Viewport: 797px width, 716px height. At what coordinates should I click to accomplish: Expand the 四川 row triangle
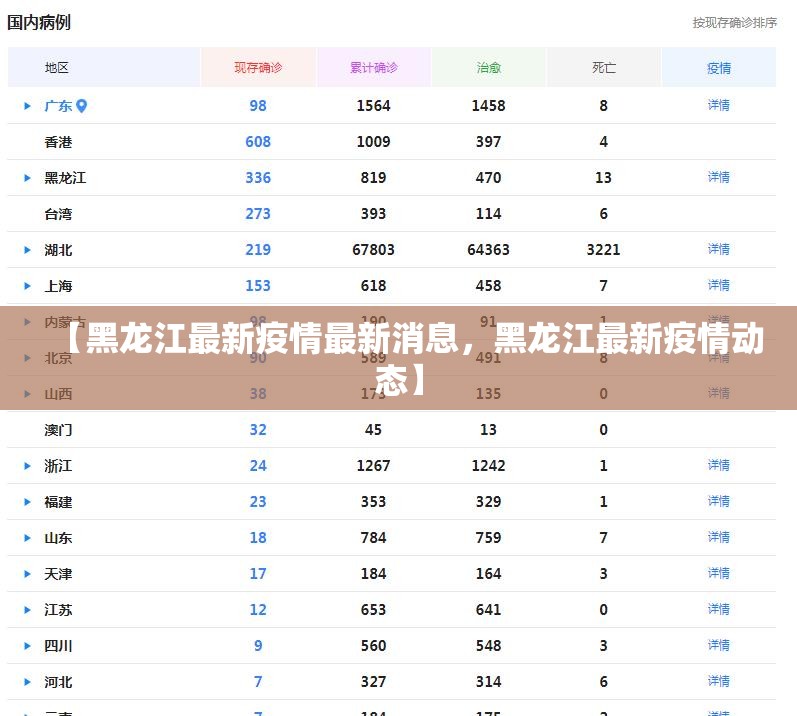click(x=27, y=646)
